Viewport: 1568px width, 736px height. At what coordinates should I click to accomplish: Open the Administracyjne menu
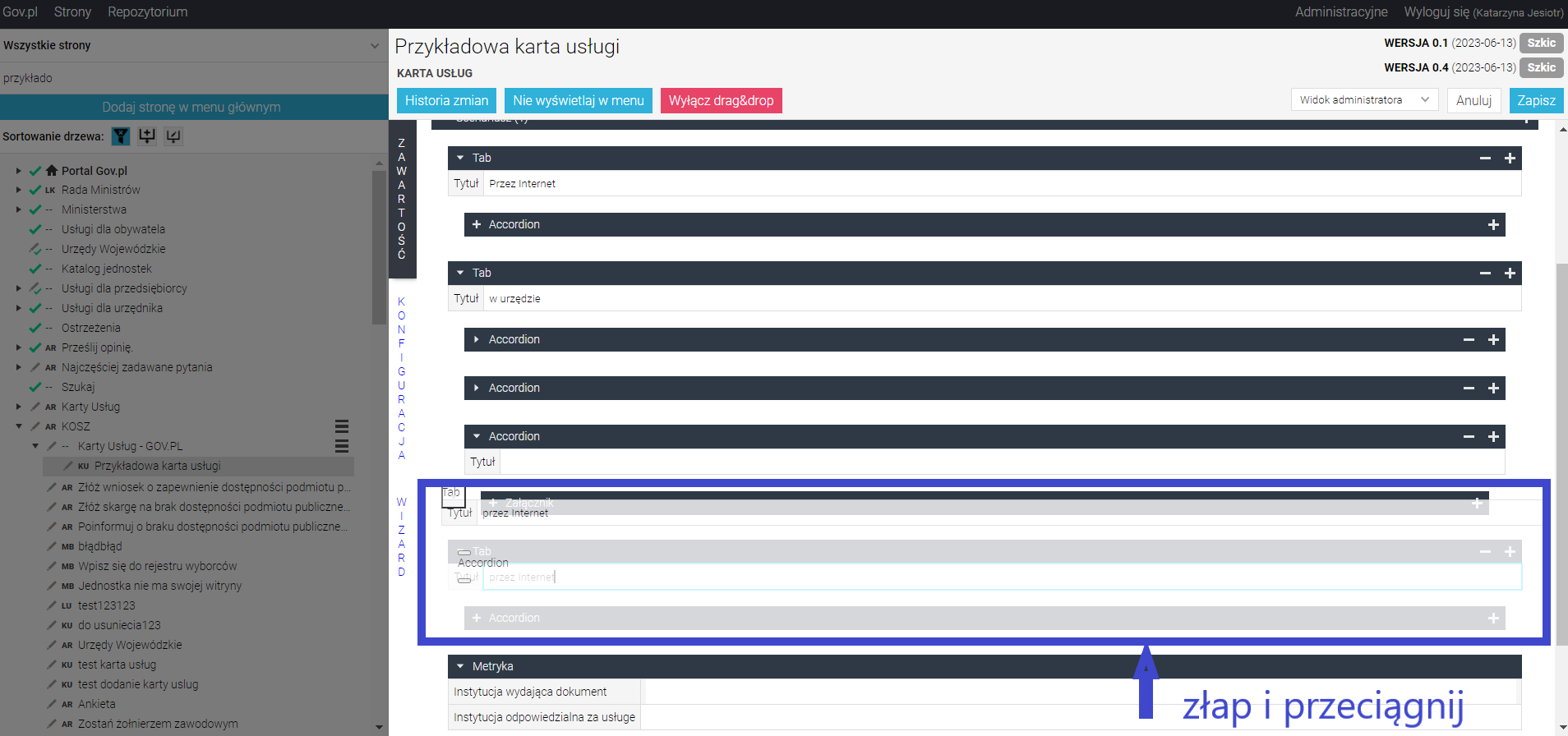[x=1341, y=11]
